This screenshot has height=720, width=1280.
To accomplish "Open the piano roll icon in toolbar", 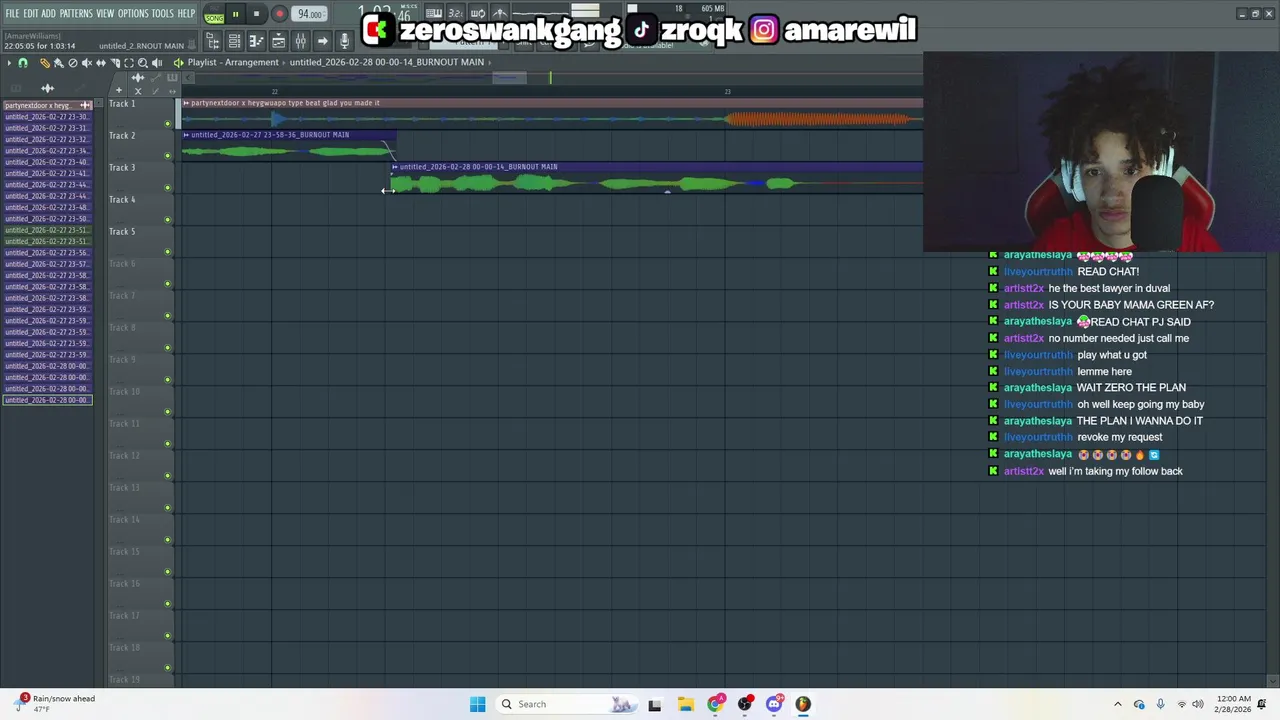I will (x=256, y=41).
